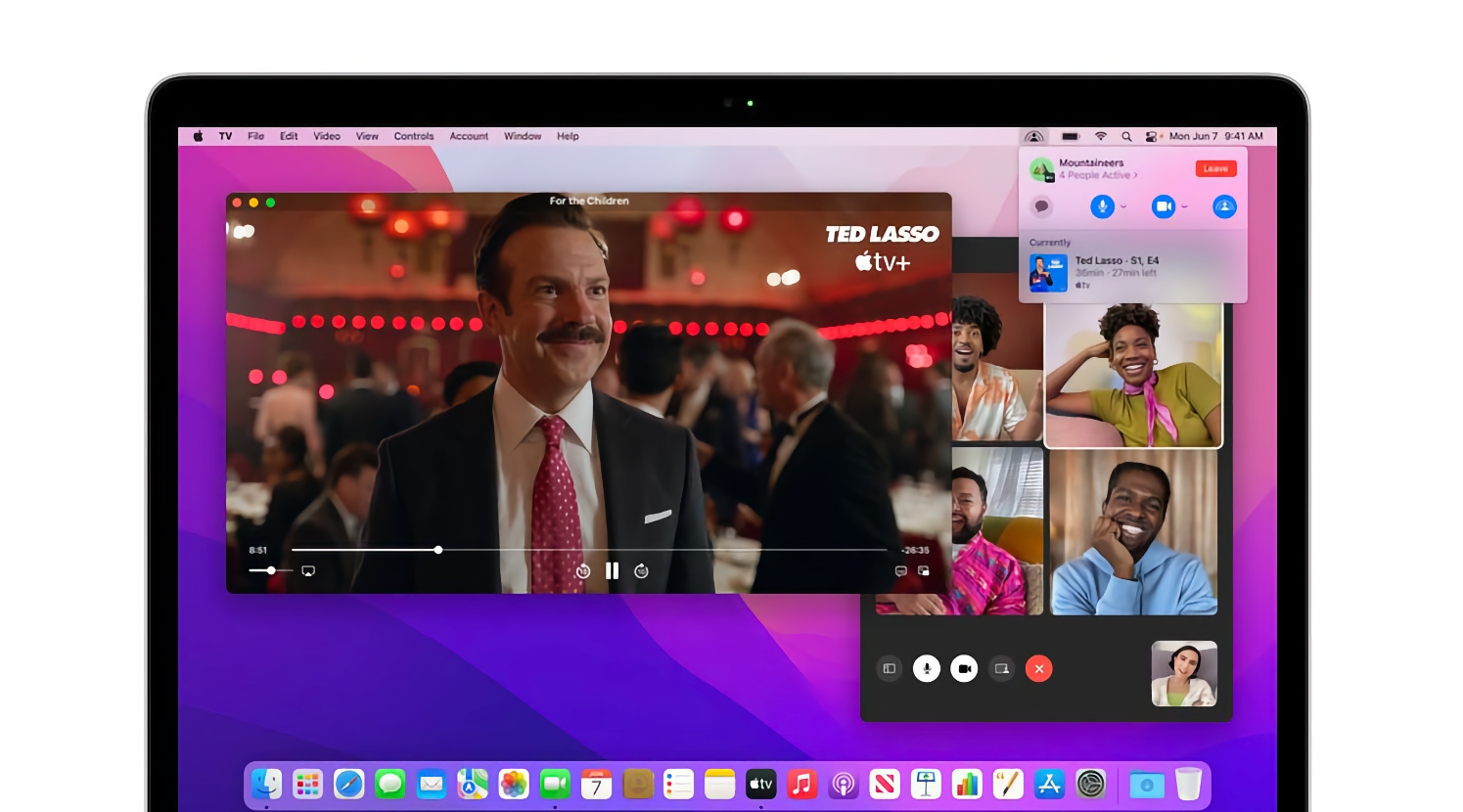Screen dimensions: 1463x812
Task: Enable picture-in-picture in the video player
Action: (924, 571)
